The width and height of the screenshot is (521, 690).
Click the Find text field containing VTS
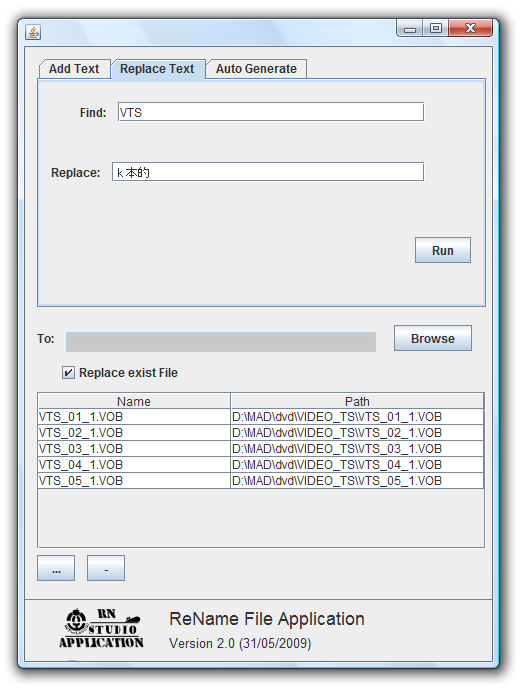(x=271, y=112)
